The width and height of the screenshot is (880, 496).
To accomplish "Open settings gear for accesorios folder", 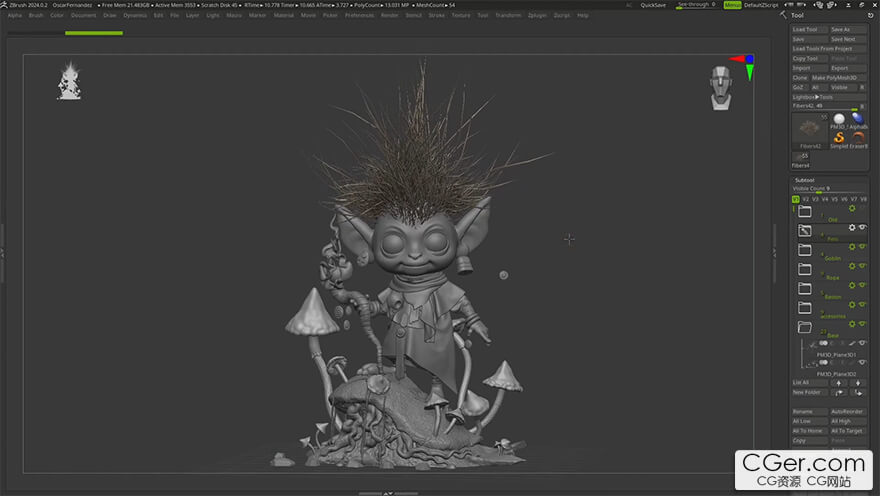I will [852, 305].
